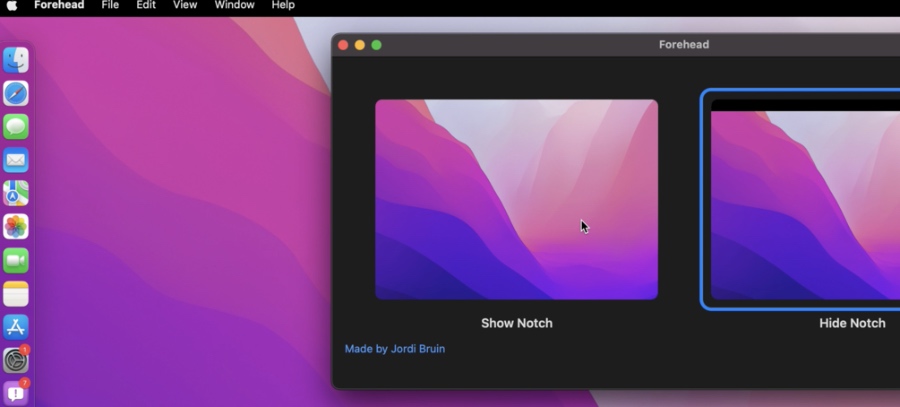900x407 pixels.
Task: Choose the Hide Notch label
Action: click(x=852, y=323)
